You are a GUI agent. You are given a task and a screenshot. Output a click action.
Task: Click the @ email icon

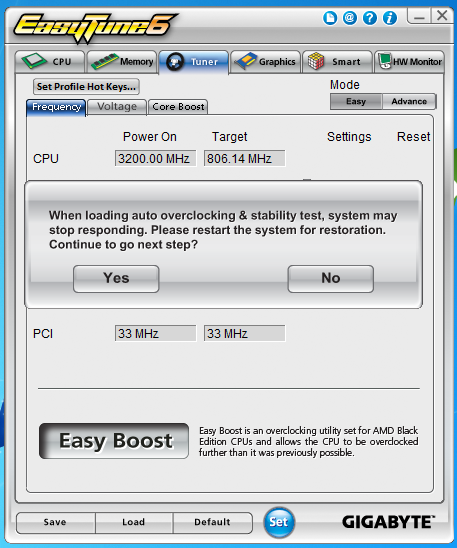(x=350, y=18)
